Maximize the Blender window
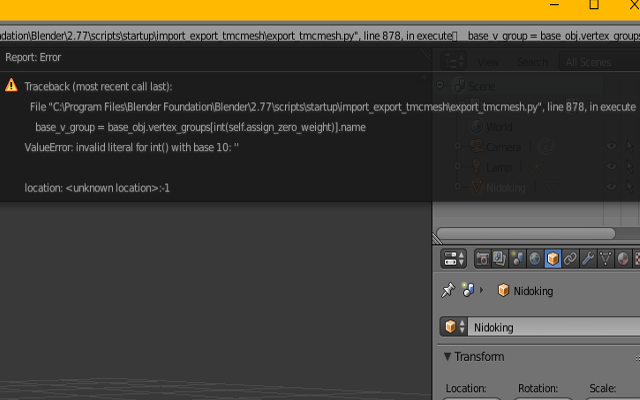The height and width of the screenshot is (400, 640). pyautogui.click(x=594, y=4)
